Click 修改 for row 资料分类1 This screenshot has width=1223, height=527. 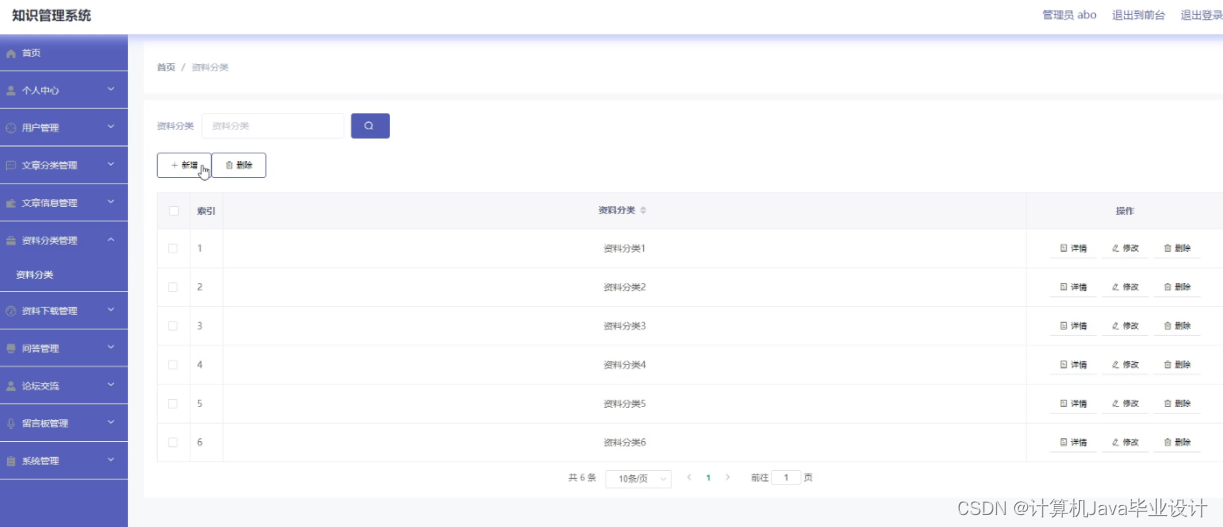pyautogui.click(x=1125, y=248)
